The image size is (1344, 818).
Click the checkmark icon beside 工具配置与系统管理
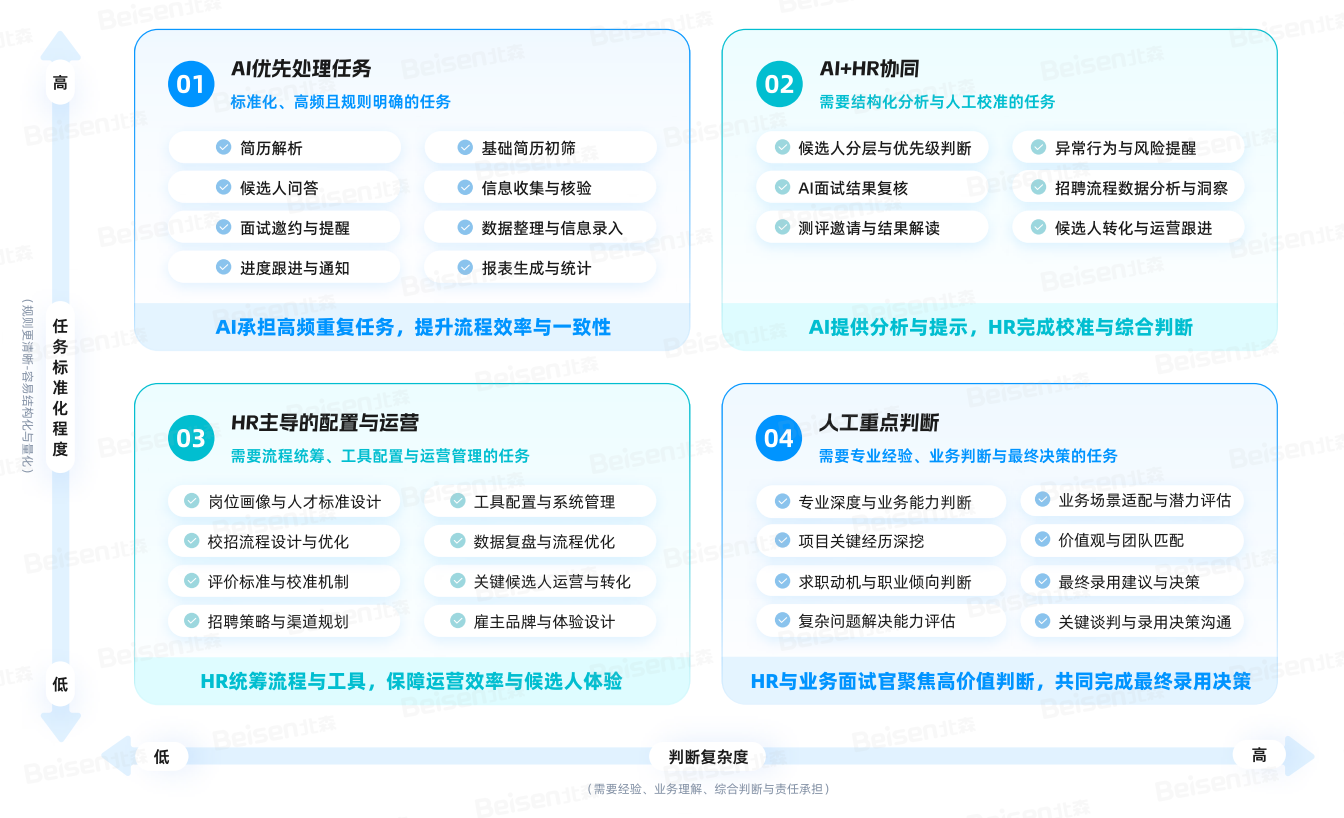(x=457, y=501)
